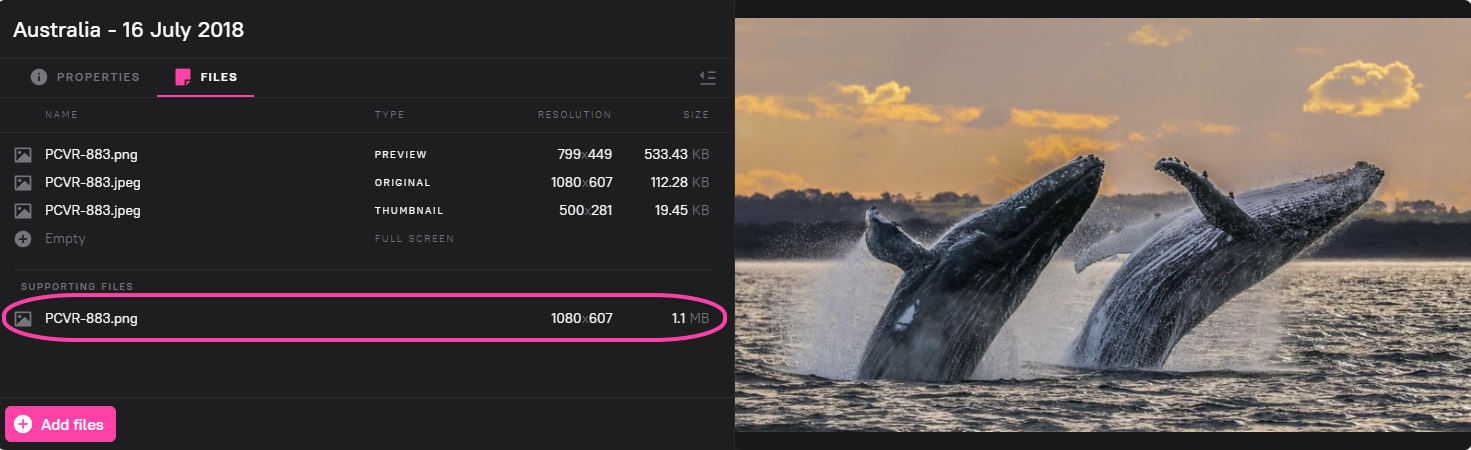Sort by the Name column header
This screenshot has width=1471, height=450.
61,115
